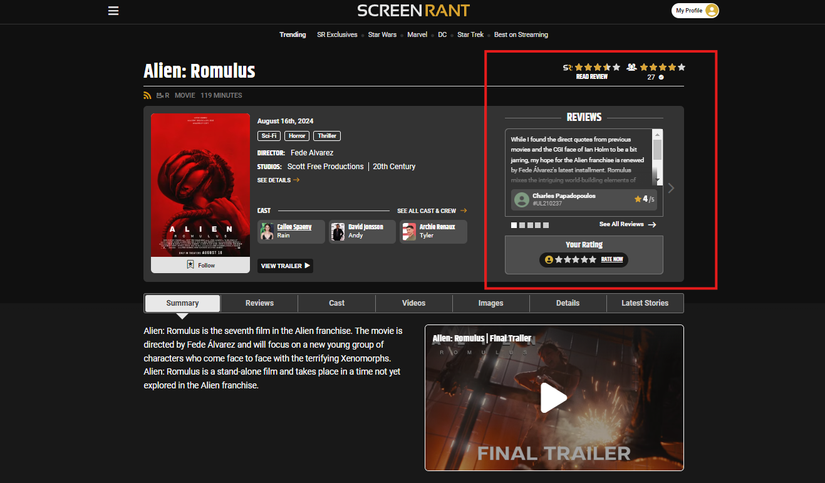Select the fourth review pagination dot

[538, 225]
